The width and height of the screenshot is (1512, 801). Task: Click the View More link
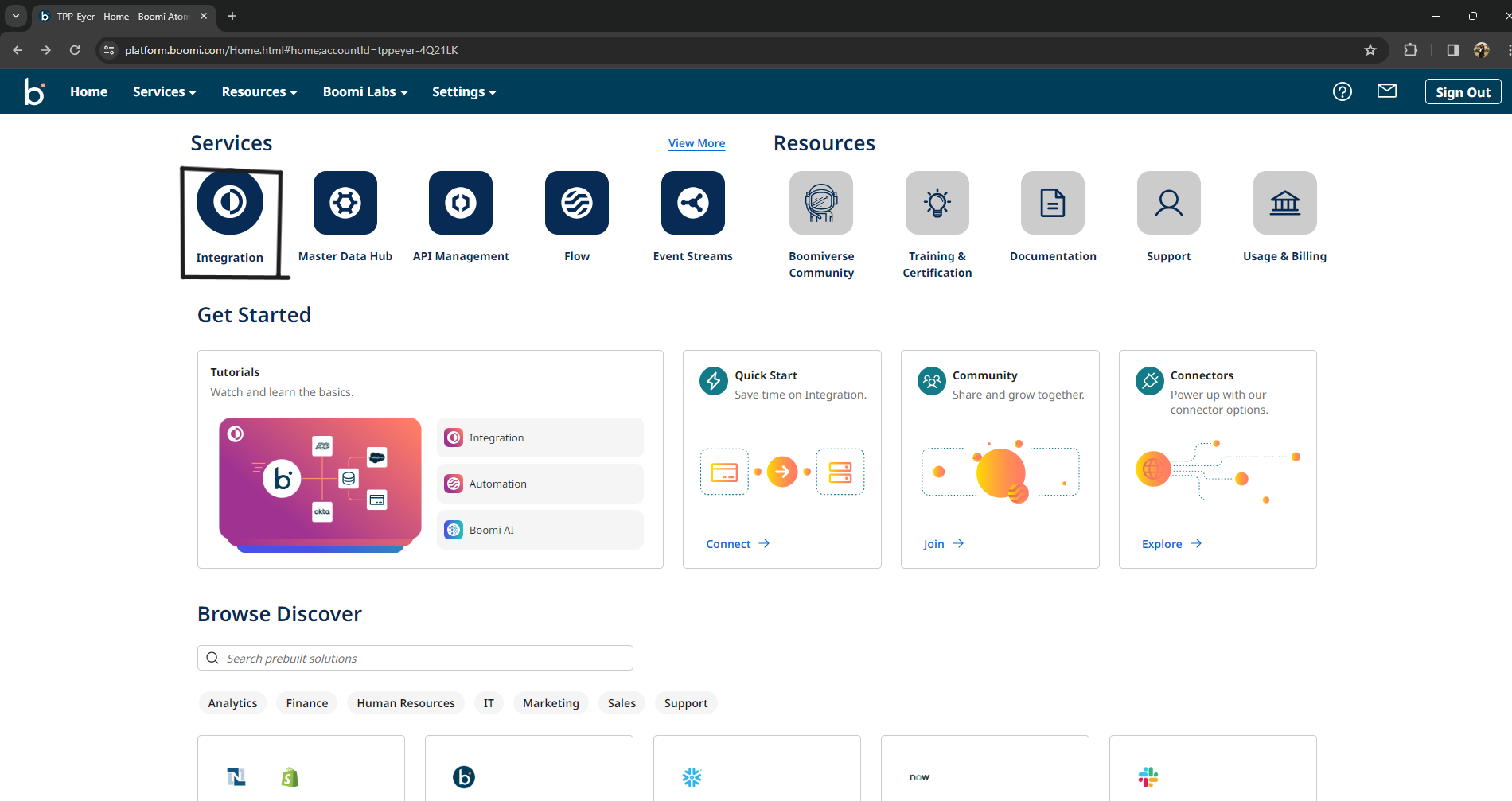[x=696, y=143]
